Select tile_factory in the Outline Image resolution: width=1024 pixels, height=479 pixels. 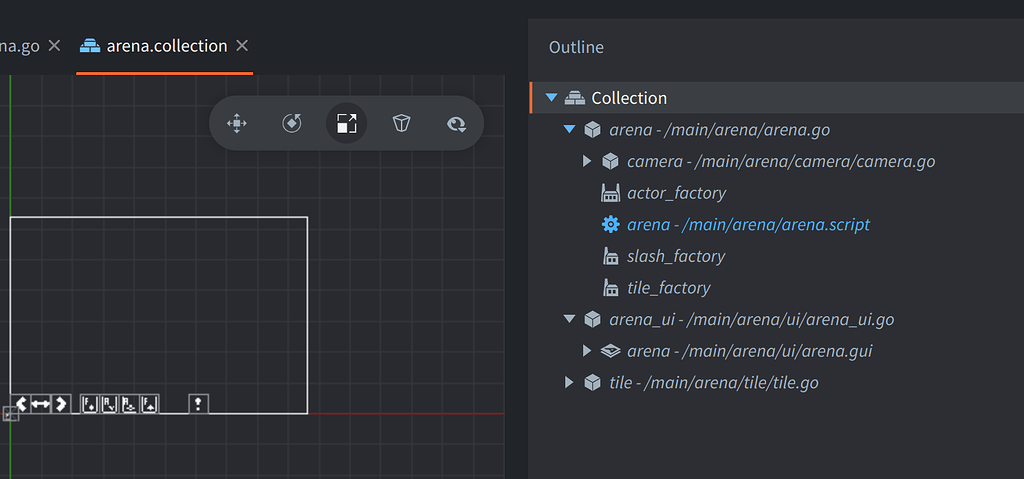[x=668, y=288]
